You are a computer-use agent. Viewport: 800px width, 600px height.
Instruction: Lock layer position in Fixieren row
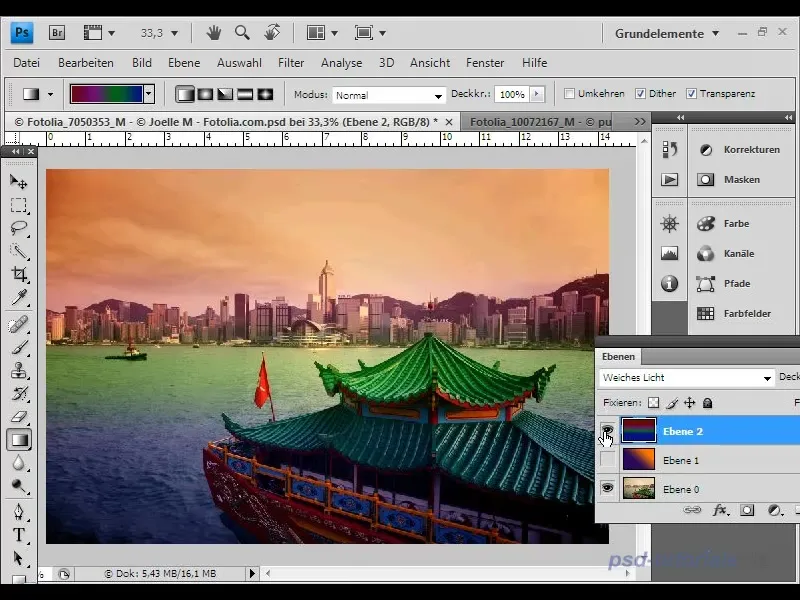coord(689,403)
